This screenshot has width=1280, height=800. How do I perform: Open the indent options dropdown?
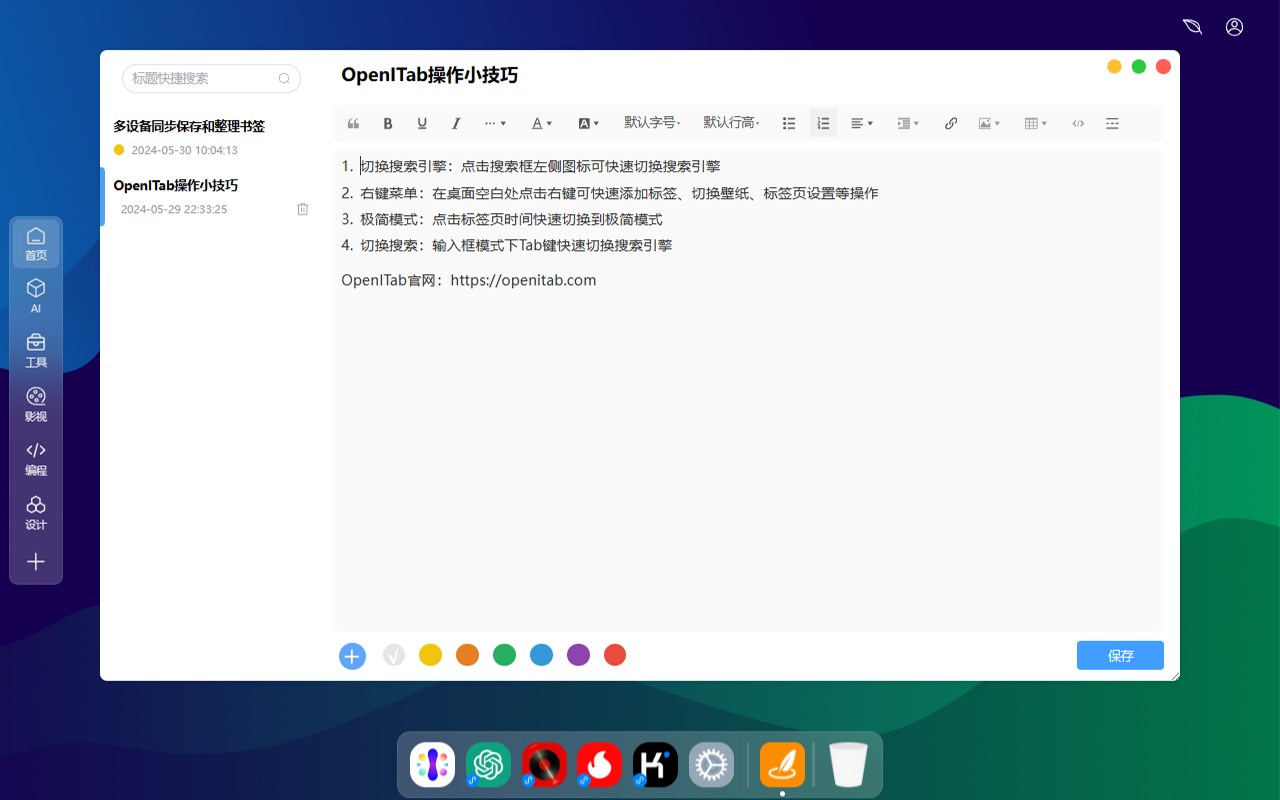(x=908, y=123)
